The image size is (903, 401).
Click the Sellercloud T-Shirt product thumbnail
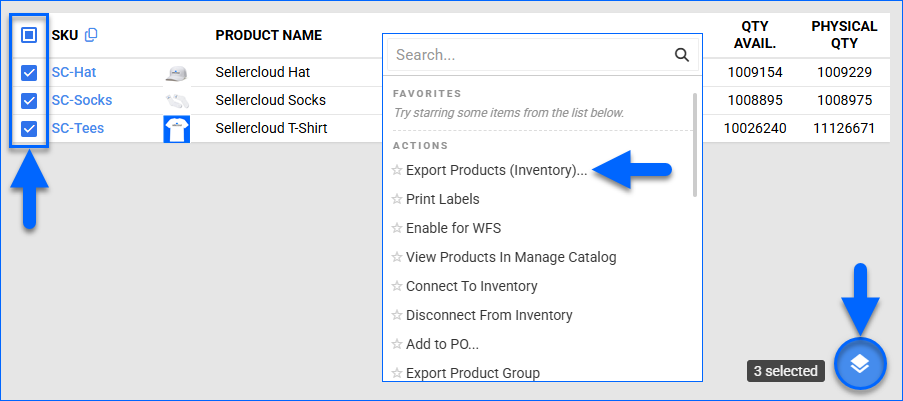(x=176, y=129)
